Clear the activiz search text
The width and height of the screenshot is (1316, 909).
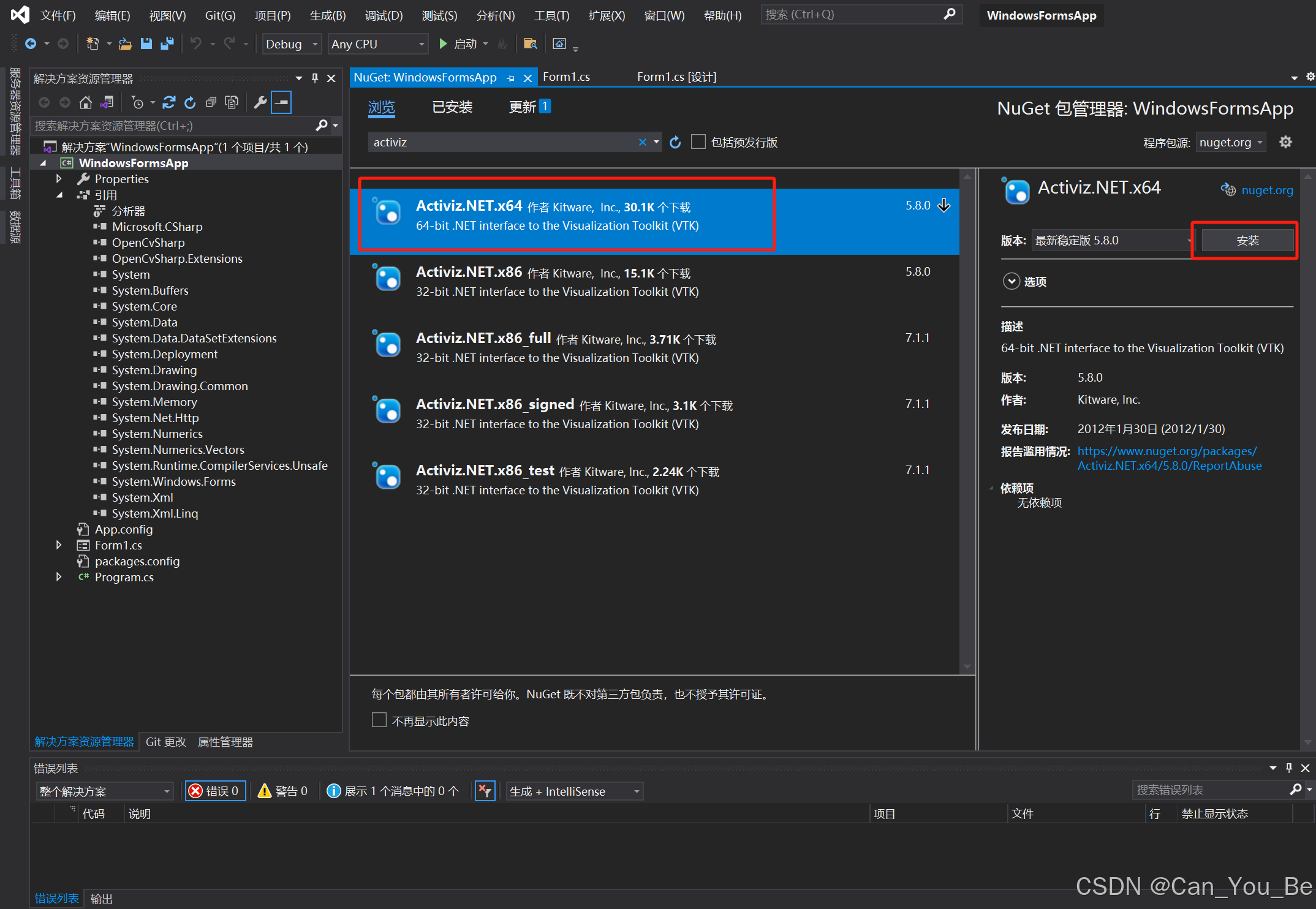(642, 142)
